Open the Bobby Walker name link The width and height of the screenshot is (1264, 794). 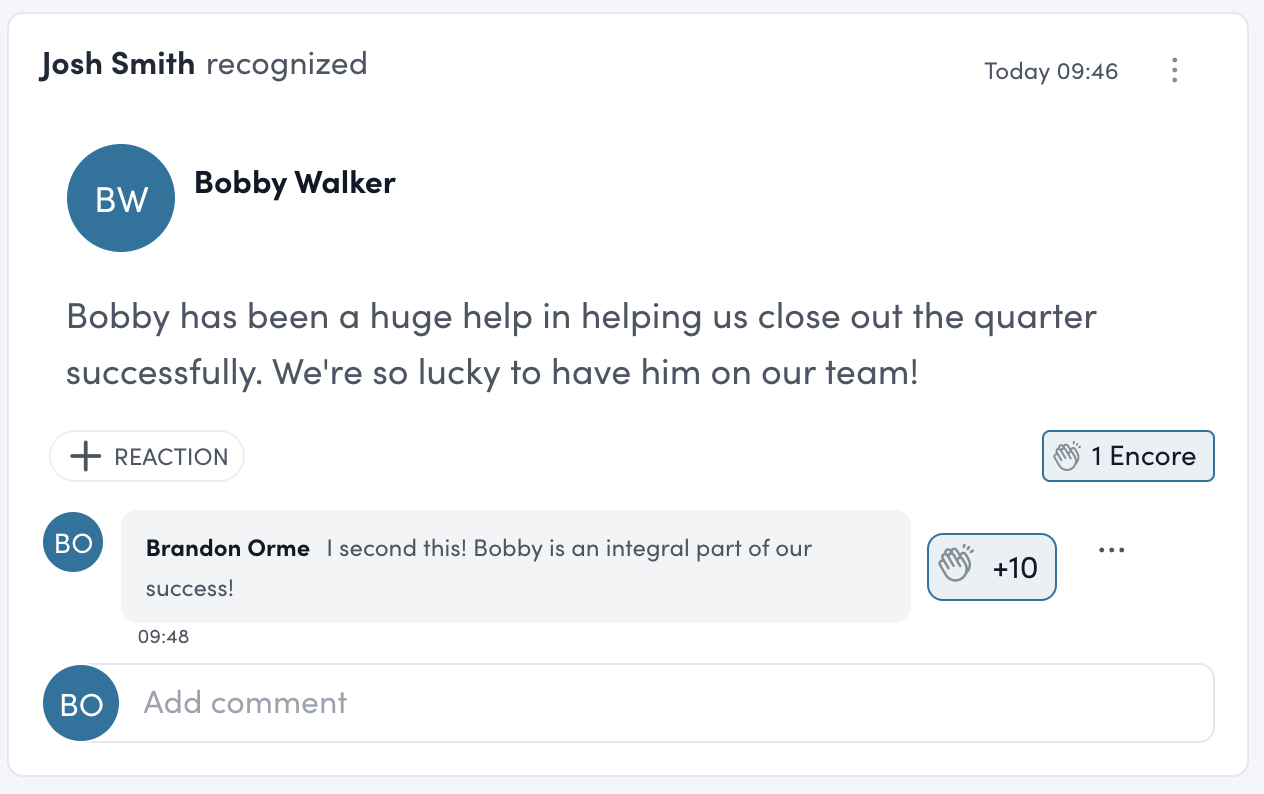tap(295, 183)
